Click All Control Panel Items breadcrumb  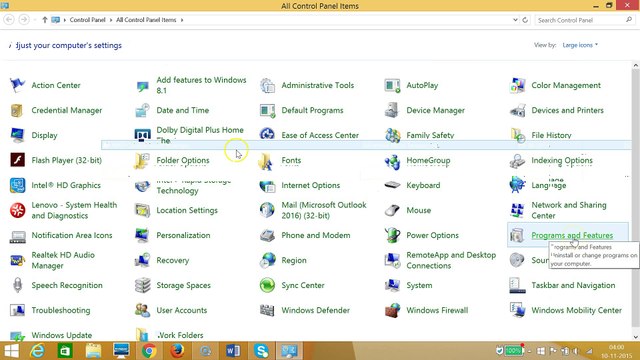click(146, 20)
